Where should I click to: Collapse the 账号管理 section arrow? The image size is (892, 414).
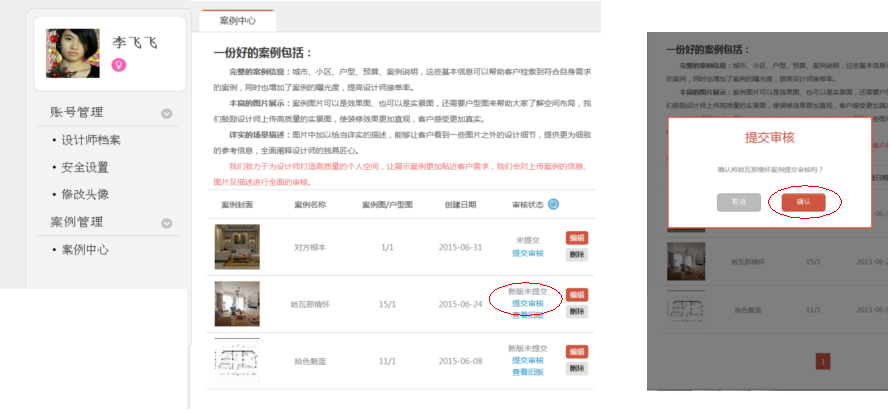click(167, 113)
